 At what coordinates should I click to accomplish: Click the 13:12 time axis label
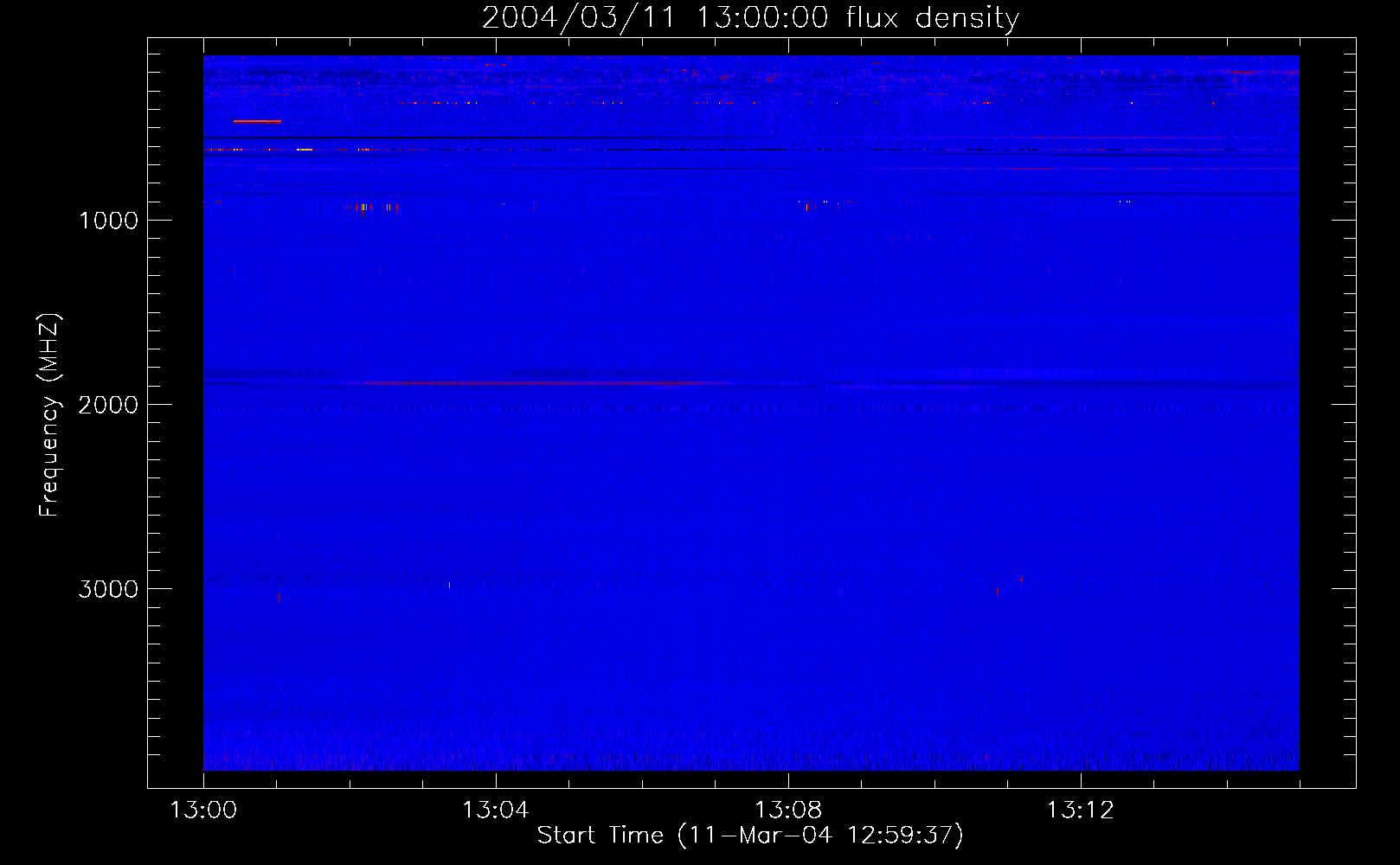[1080, 811]
